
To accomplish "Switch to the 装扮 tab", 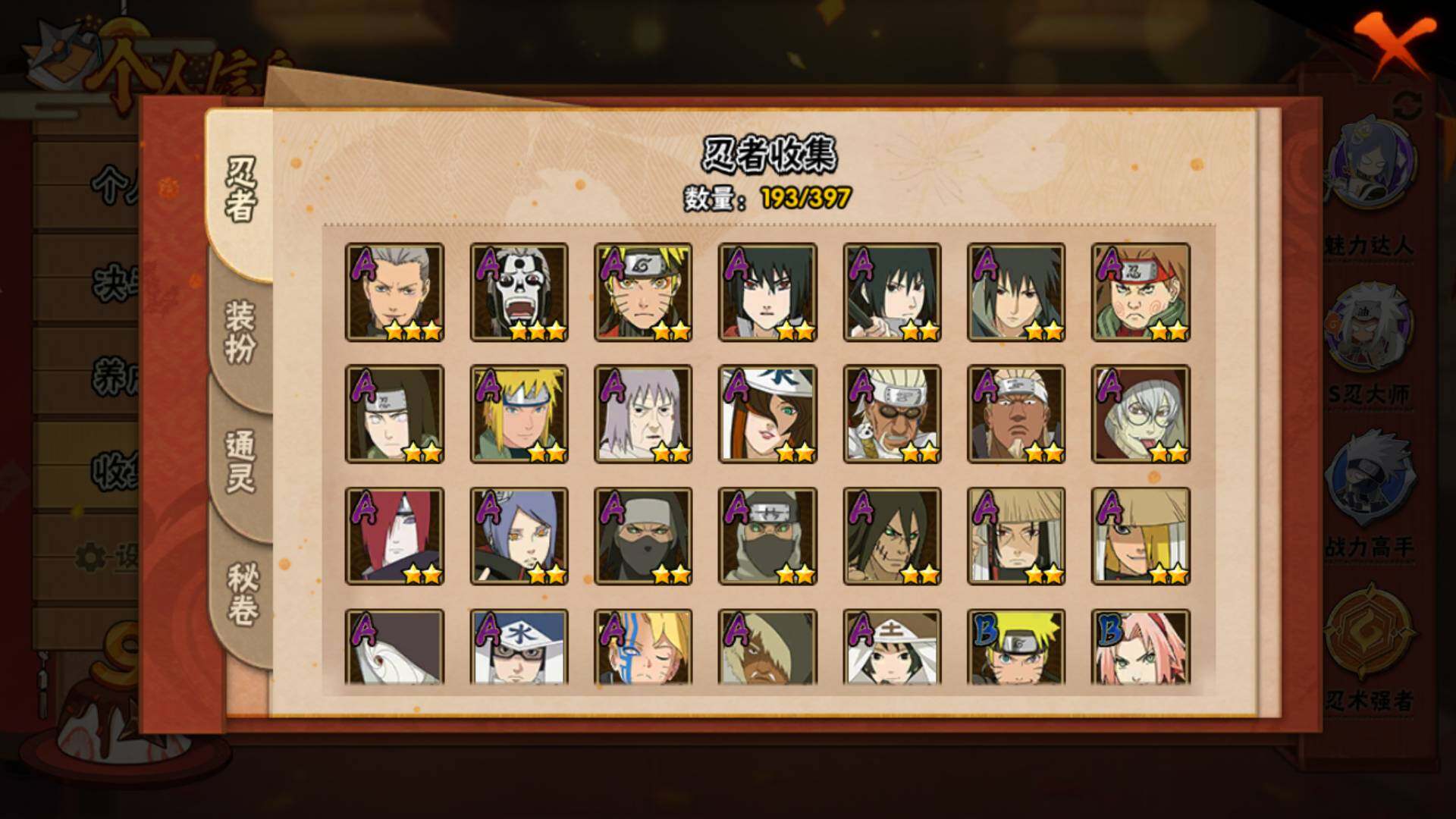I will coord(240,332).
